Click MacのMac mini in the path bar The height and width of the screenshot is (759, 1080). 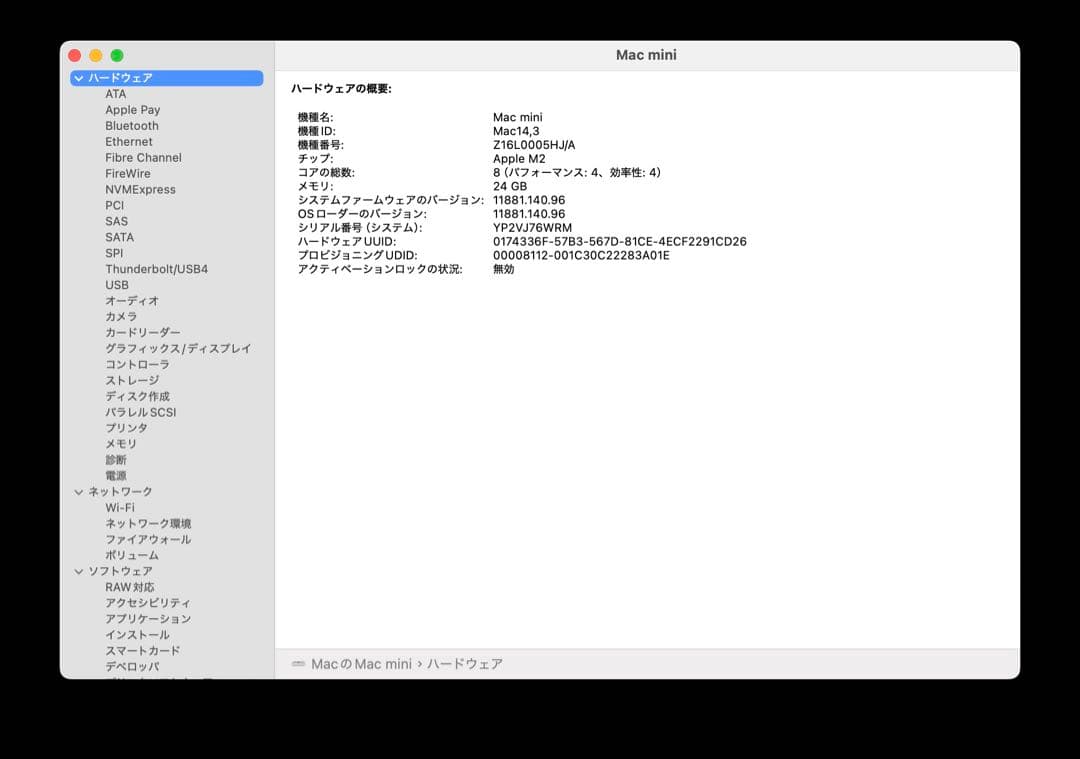pos(361,664)
